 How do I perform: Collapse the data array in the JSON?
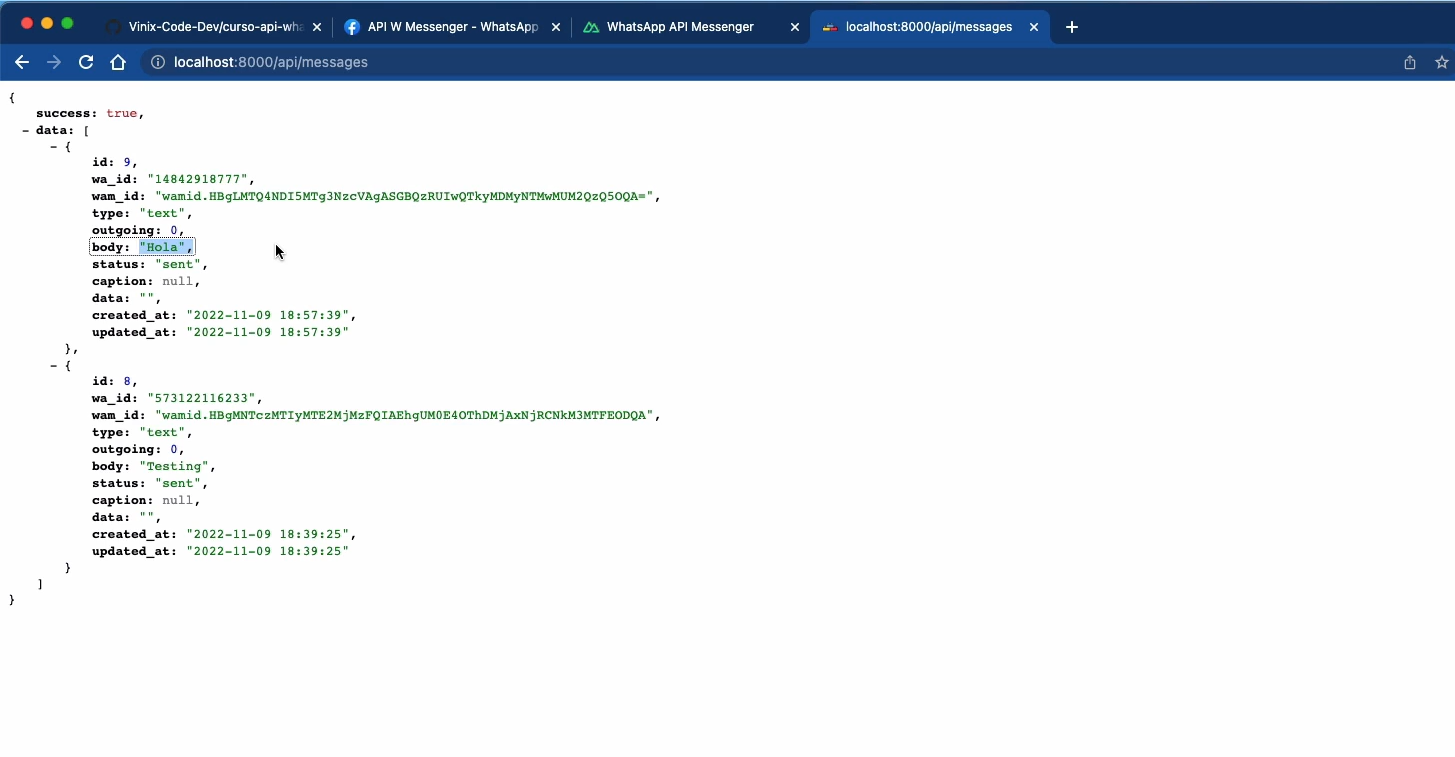tap(26, 130)
